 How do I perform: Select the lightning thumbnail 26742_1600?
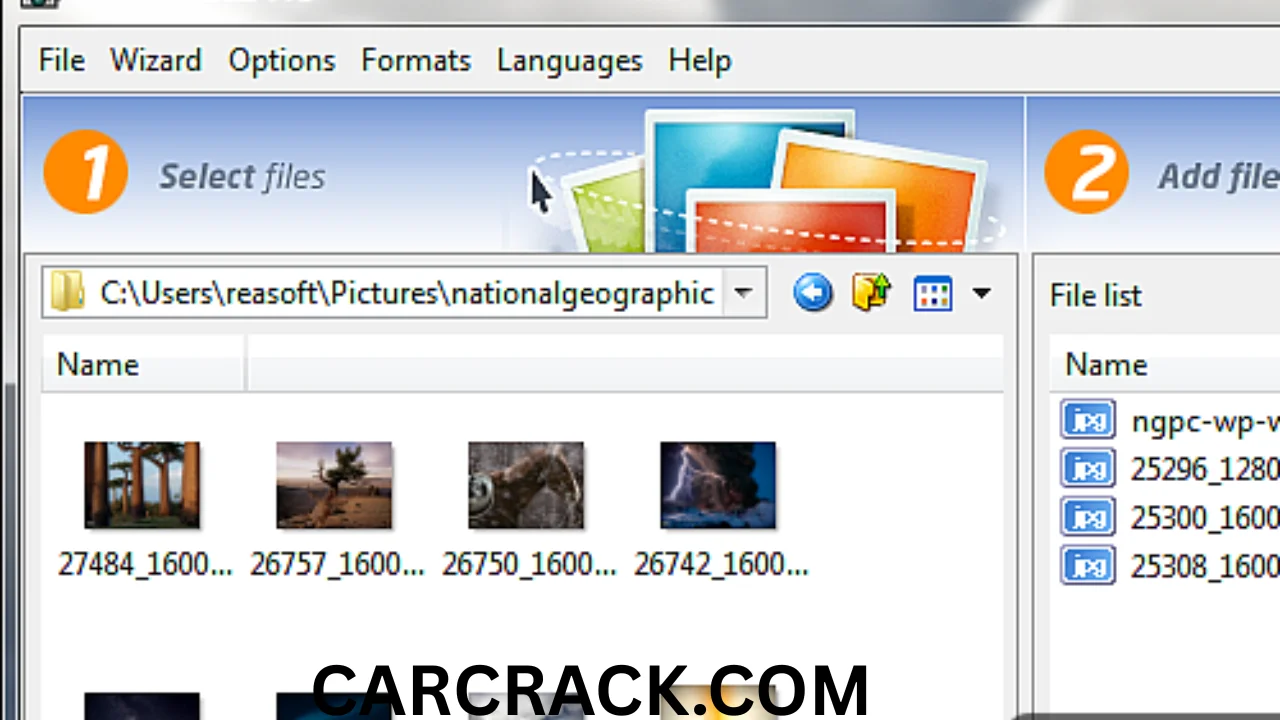[x=718, y=485]
